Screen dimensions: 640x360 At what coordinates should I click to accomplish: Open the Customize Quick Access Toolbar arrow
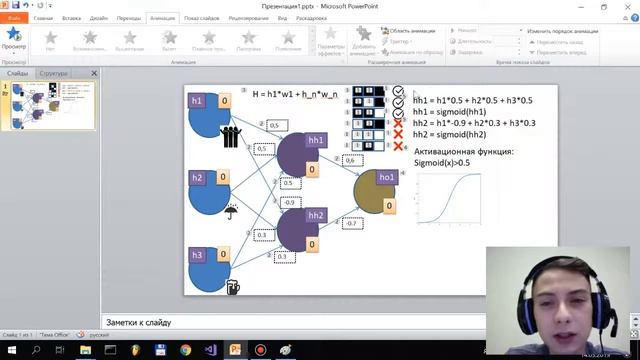click(x=50, y=6)
